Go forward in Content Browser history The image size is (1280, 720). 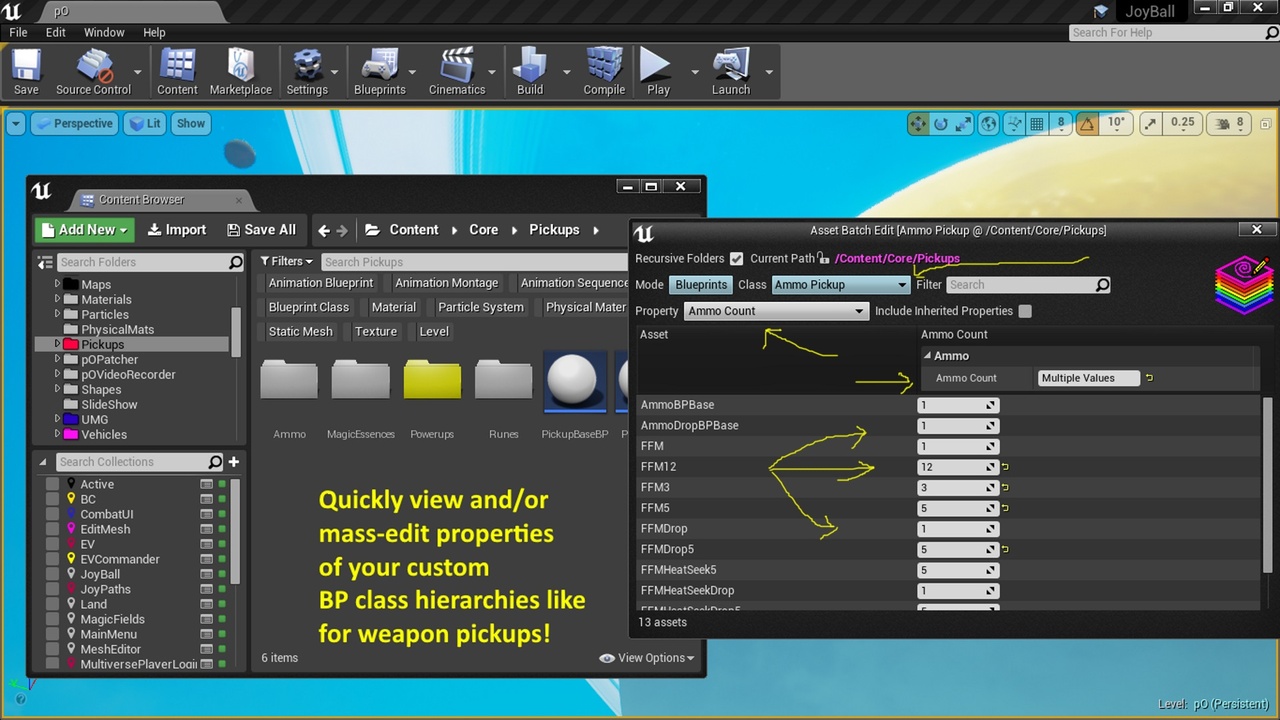coord(342,230)
